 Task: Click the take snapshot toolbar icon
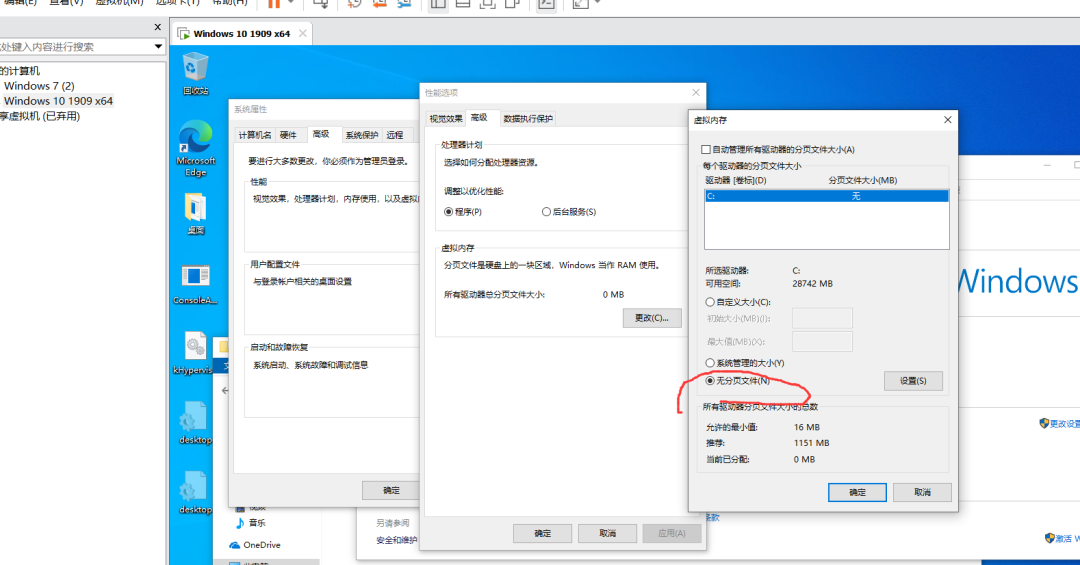pos(354,3)
